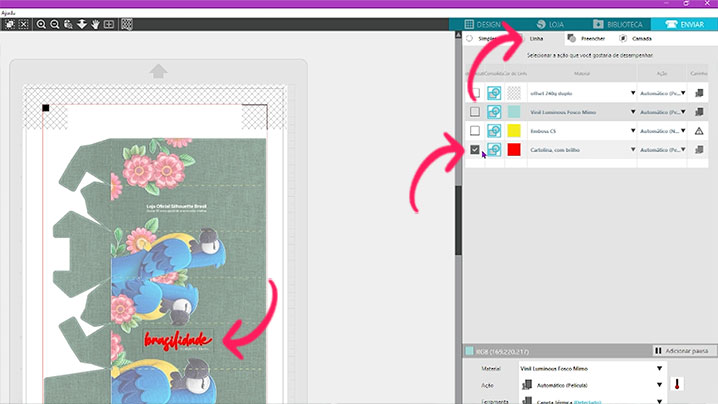Select the Camada tab label
Screen dimensions: 718x404
click(x=642, y=38)
